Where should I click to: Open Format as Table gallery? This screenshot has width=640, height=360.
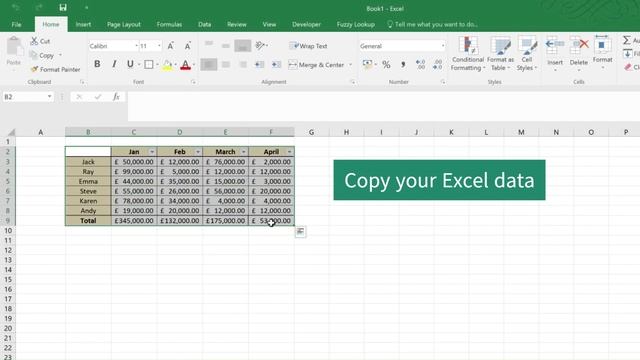tap(500, 53)
